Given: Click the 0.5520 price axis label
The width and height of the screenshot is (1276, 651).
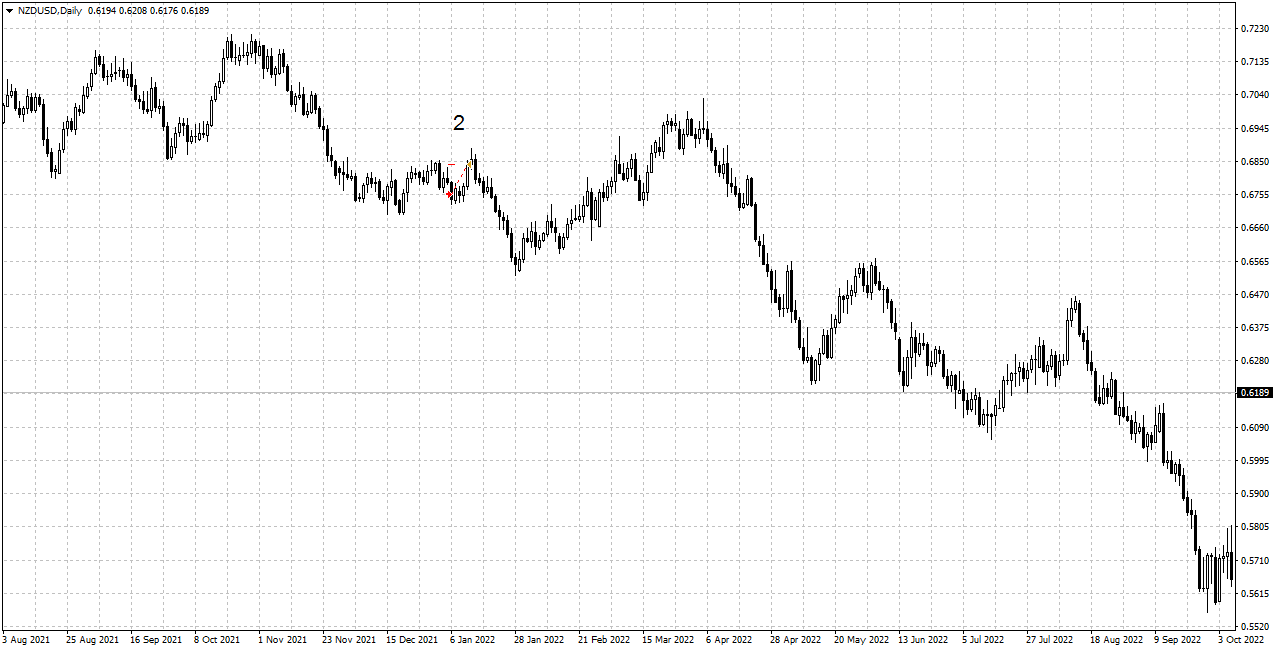Looking at the screenshot, I should pos(1256,626).
